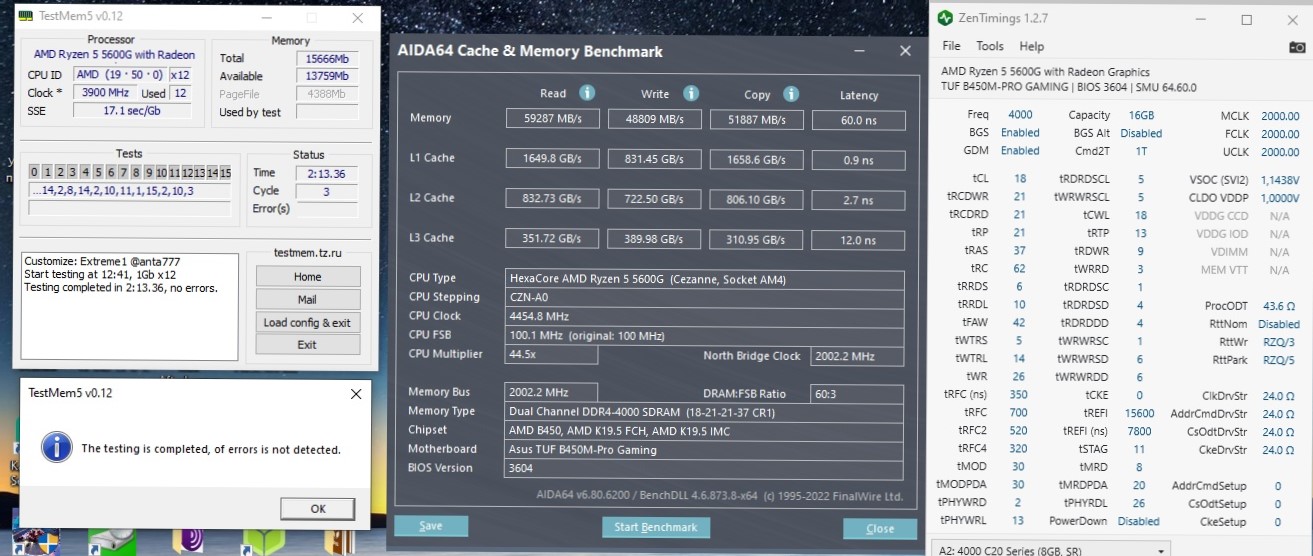Open the File menu in ZenTimings
Screen dimensions: 1313x556
click(x=951, y=46)
